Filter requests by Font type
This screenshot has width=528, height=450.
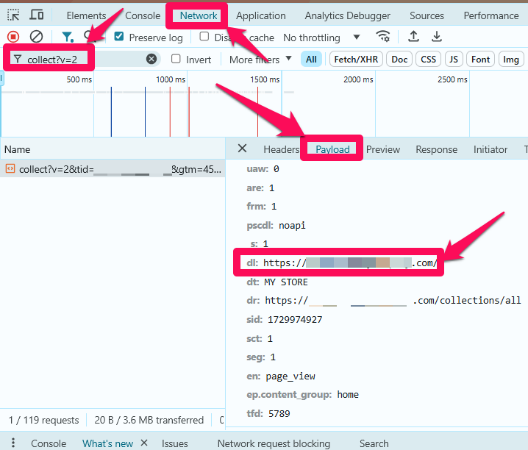click(480, 59)
